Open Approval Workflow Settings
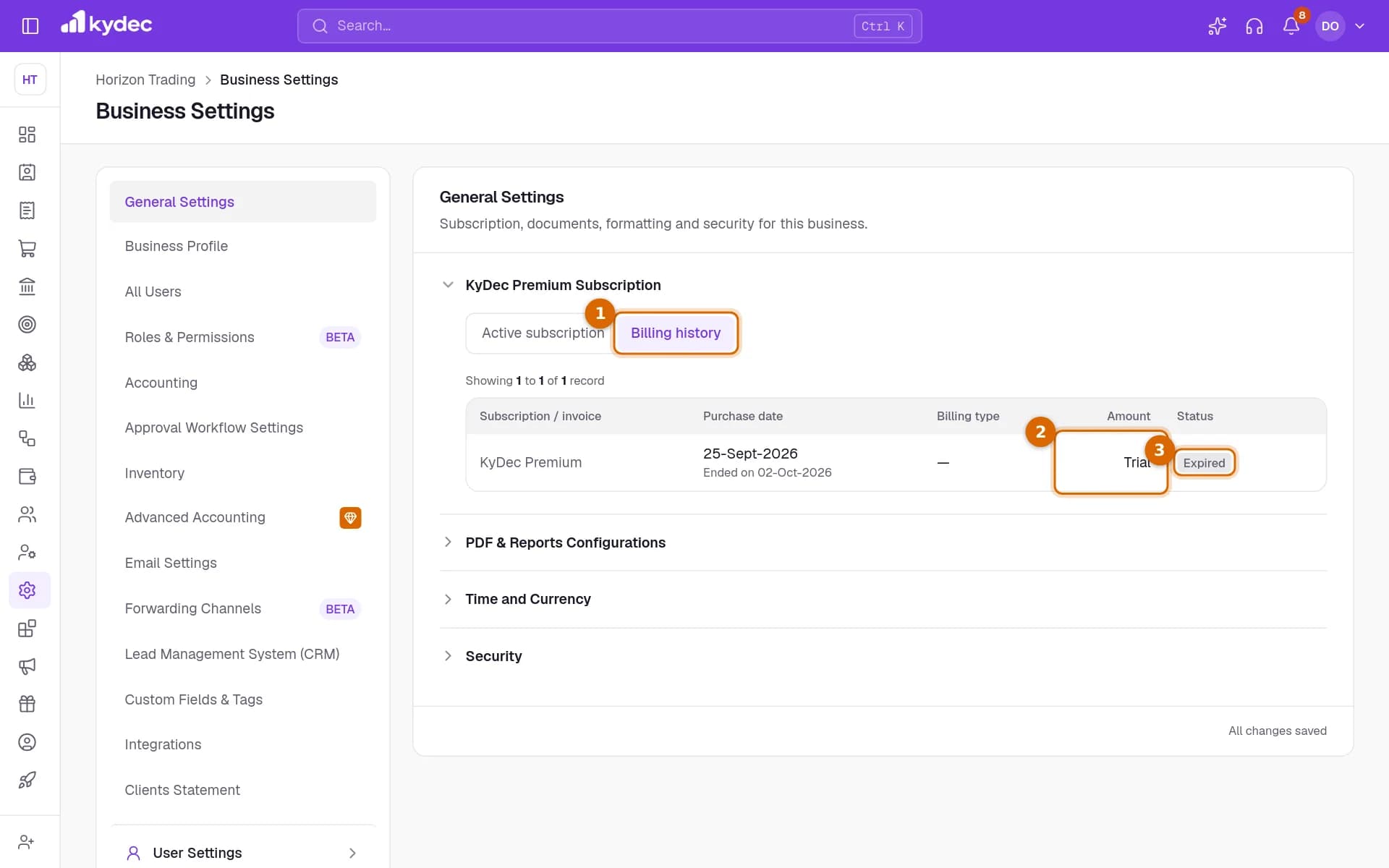 click(243, 427)
